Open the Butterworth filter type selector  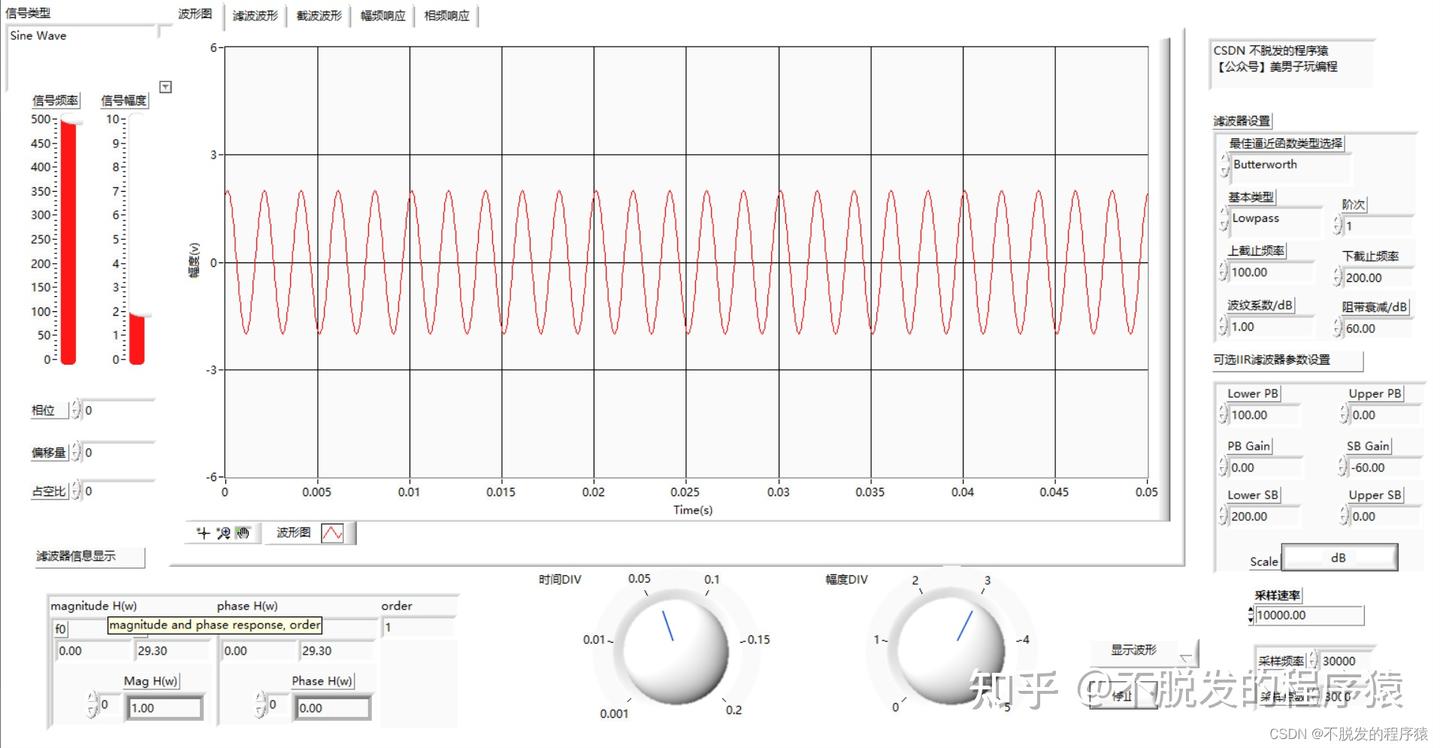point(1290,165)
